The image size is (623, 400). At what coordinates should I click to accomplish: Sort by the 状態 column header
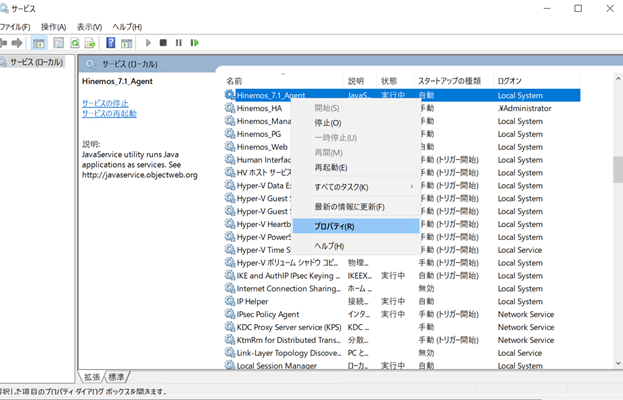395,81
